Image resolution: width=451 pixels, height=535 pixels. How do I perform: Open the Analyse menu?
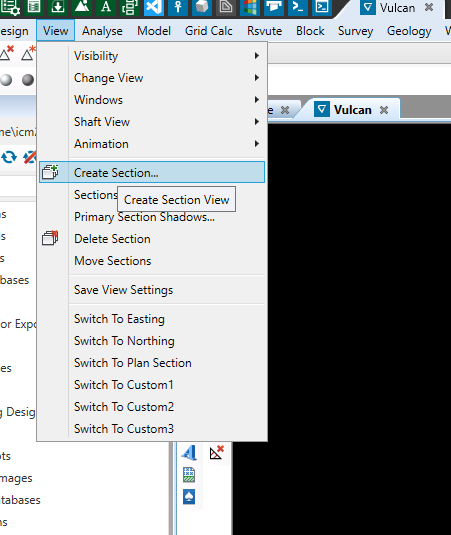102,31
